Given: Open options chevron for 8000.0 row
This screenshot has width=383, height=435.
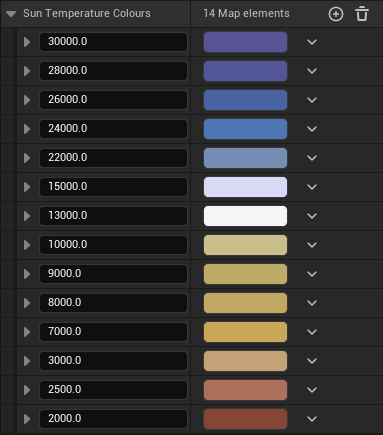Looking at the screenshot, I should 312,303.
